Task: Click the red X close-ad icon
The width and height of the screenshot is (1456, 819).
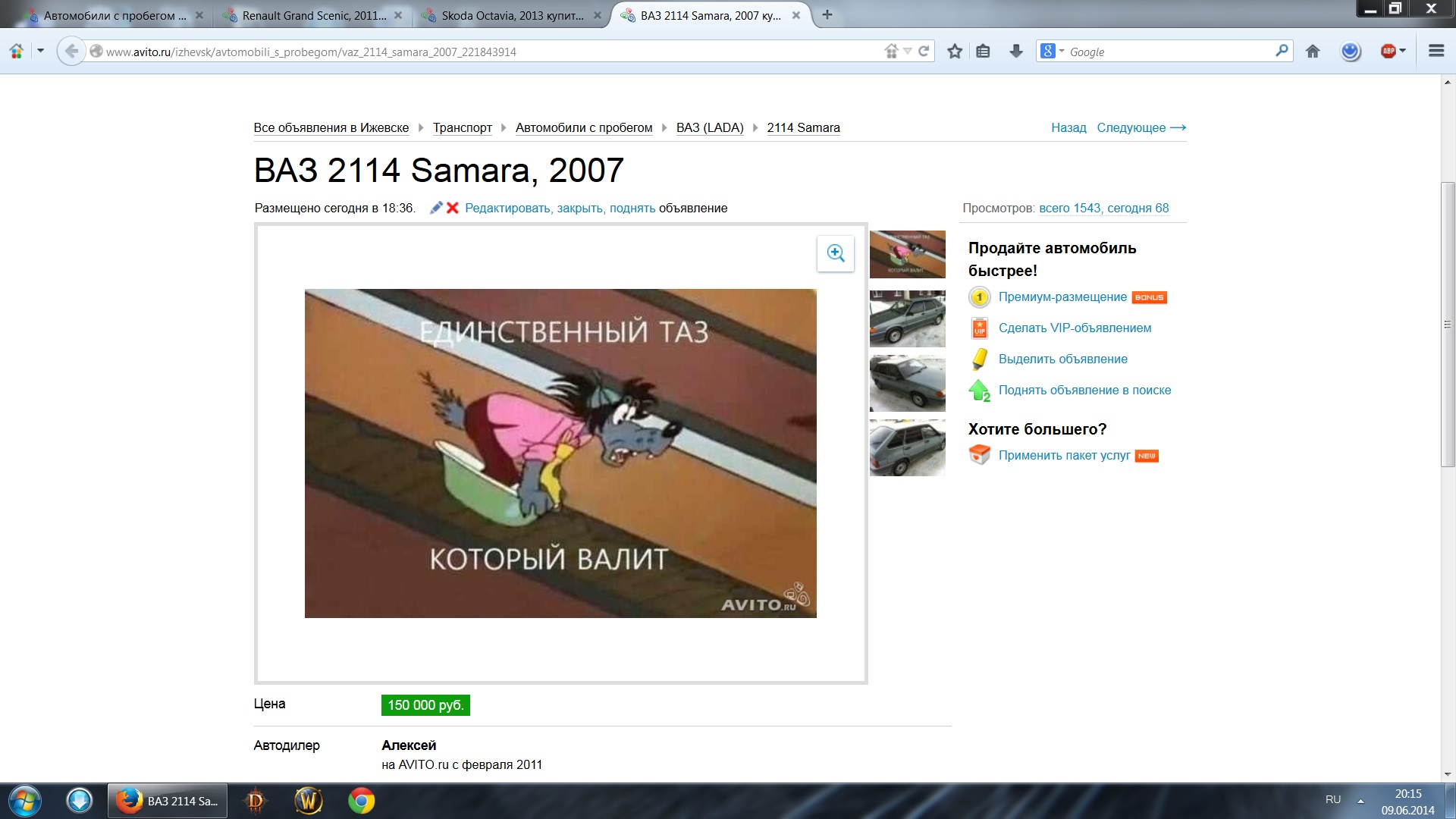Action: coord(453,208)
